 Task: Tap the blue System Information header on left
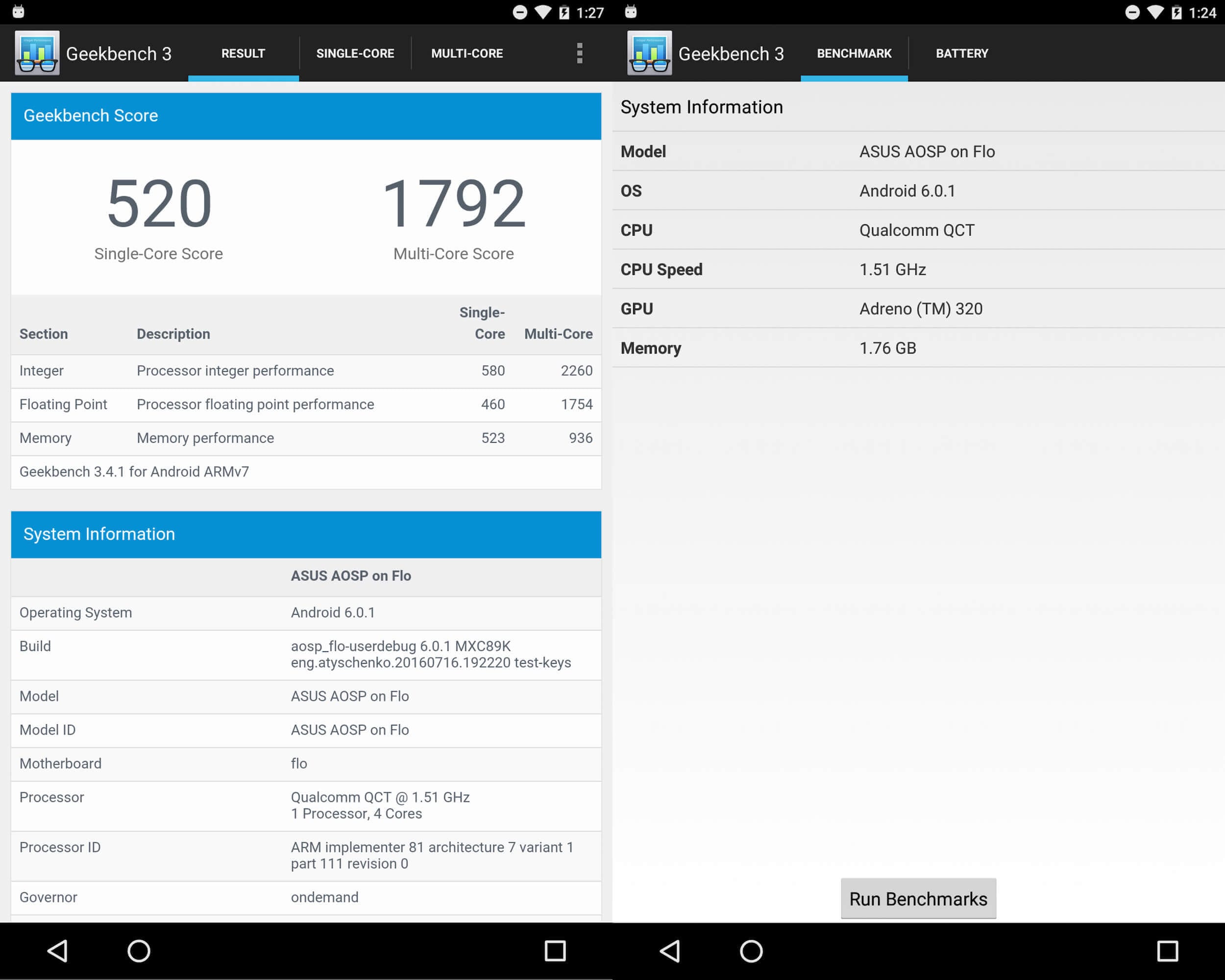coord(306,534)
